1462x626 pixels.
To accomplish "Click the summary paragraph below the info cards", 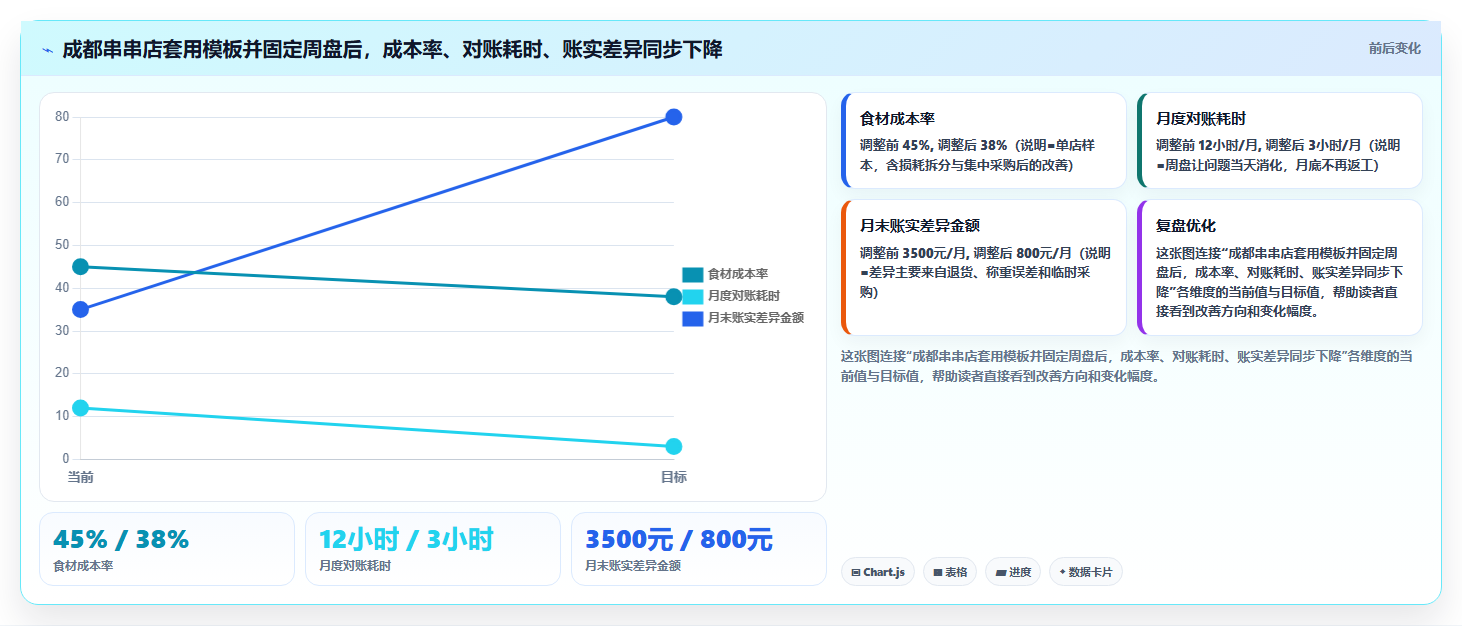I will (x=1127, y=366).
